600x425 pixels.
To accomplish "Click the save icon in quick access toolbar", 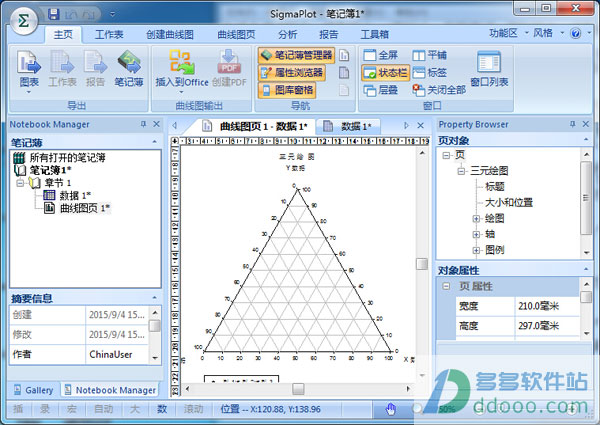I will click(54, 15).
